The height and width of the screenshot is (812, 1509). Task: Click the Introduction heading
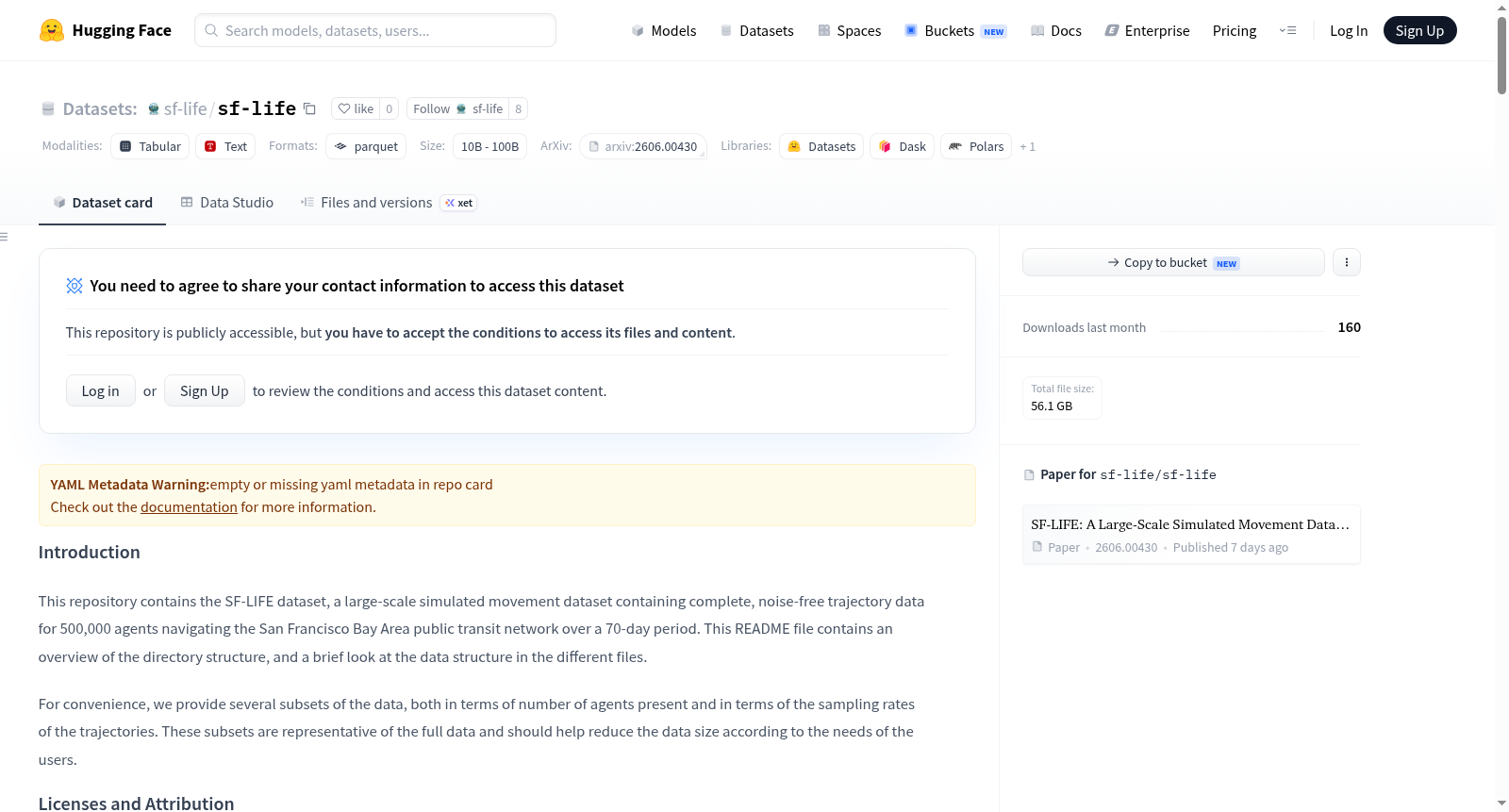89,553
